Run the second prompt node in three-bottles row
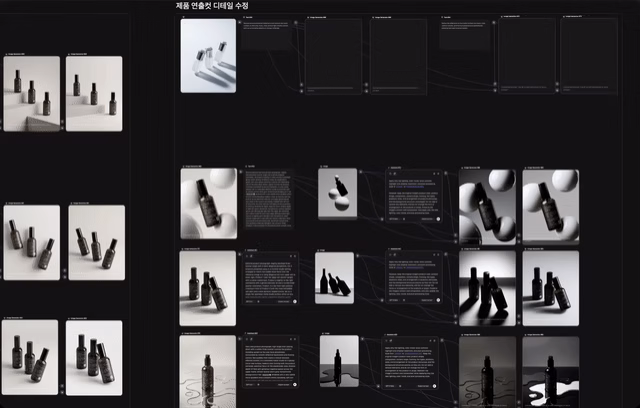640x408 pixels. click(x=438, y=300)
